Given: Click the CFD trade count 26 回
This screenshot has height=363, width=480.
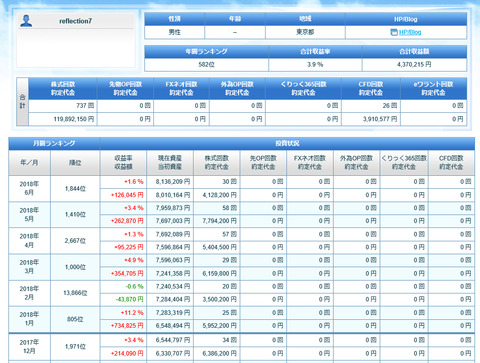Looking at the screenshot, I should tap(390, 106).
